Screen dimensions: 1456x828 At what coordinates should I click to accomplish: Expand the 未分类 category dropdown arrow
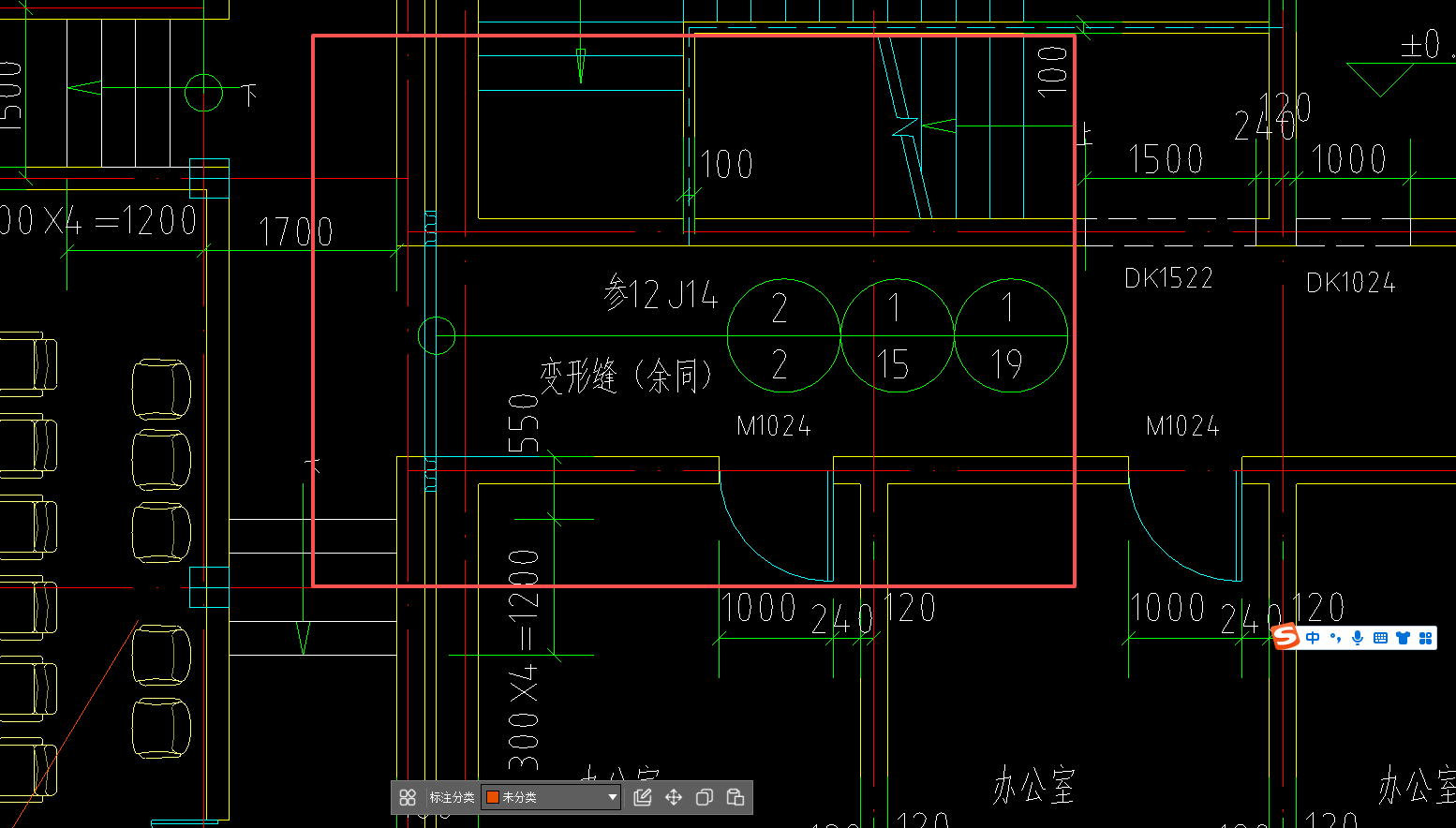(613, 797)
